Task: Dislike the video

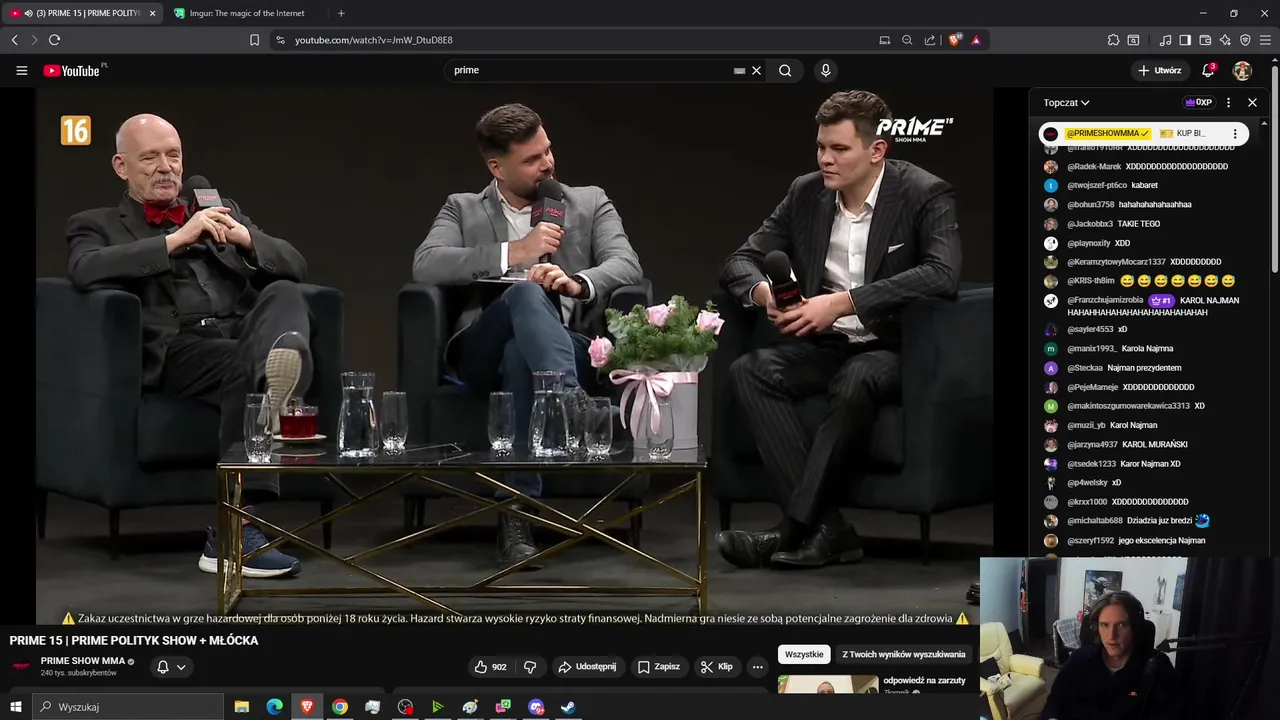Action: point(530,667)
